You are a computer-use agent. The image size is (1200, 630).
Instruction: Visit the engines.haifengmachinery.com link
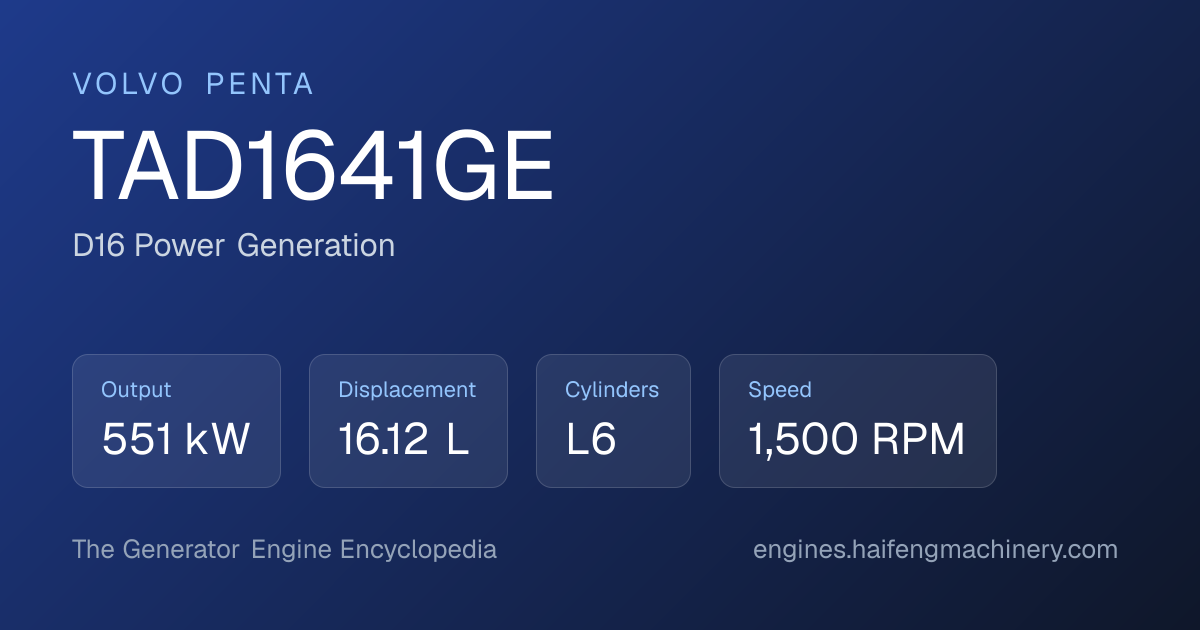[x=935, y=550]
